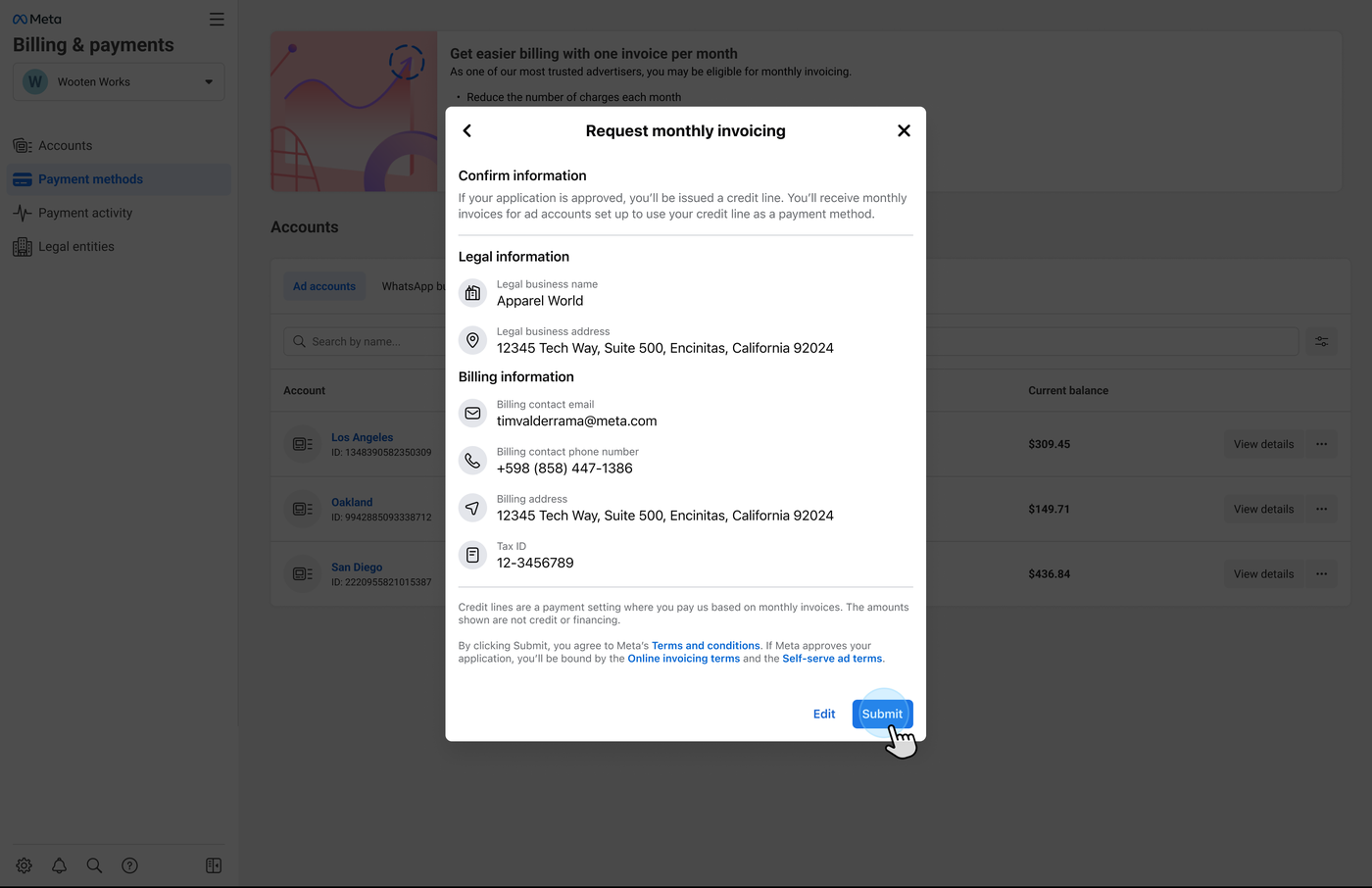
Task: Open notifications bell icon
Action: click(x=59, y=865)
